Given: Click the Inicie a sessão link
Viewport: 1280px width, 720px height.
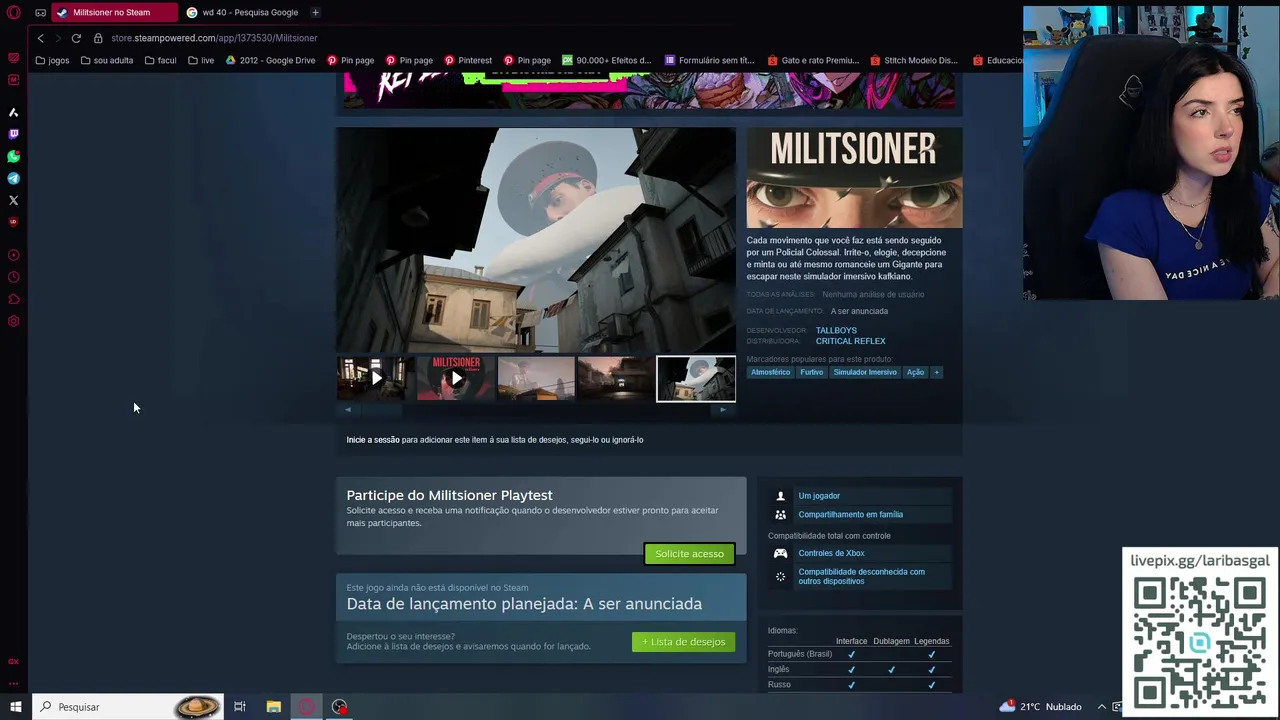Looking at the screenshot, I should pos(373,440).
